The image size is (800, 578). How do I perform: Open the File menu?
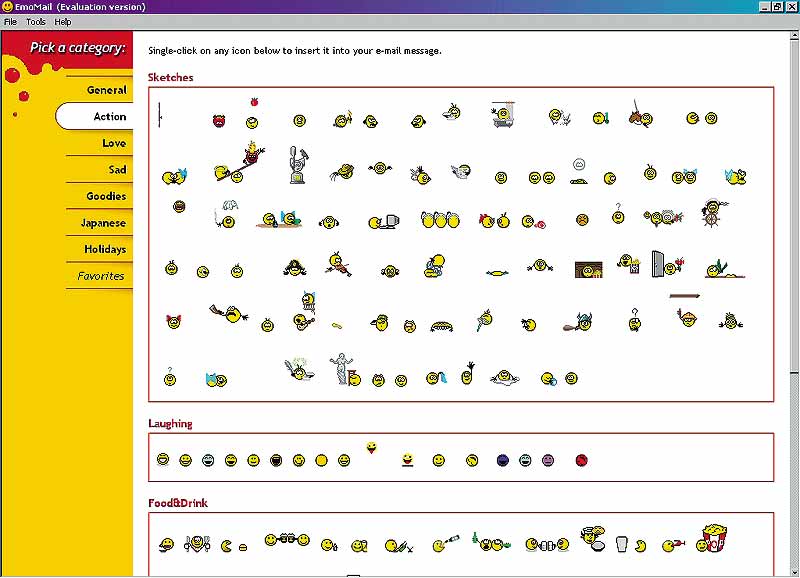tap(10, 22)
